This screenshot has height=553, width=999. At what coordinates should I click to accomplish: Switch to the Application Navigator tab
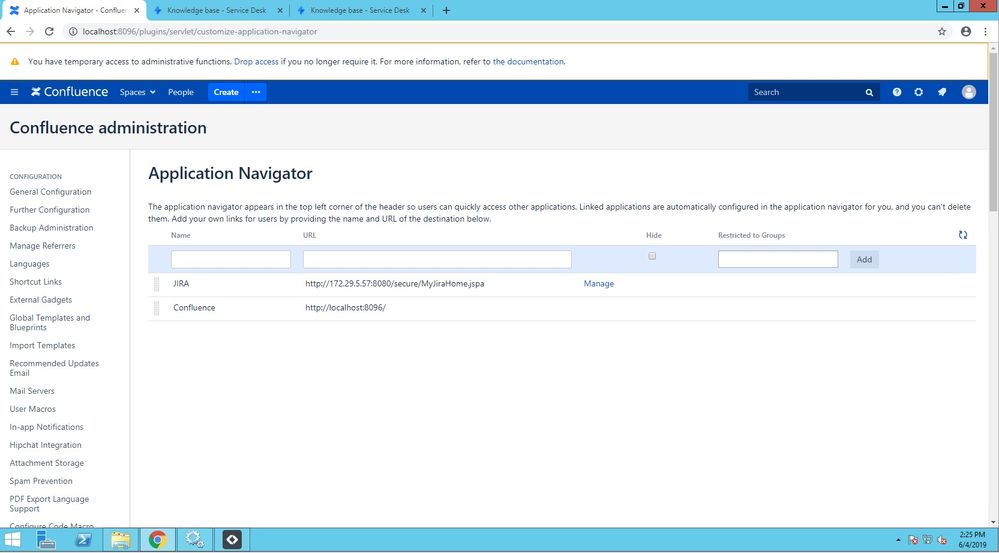click(x=73, y=10)
